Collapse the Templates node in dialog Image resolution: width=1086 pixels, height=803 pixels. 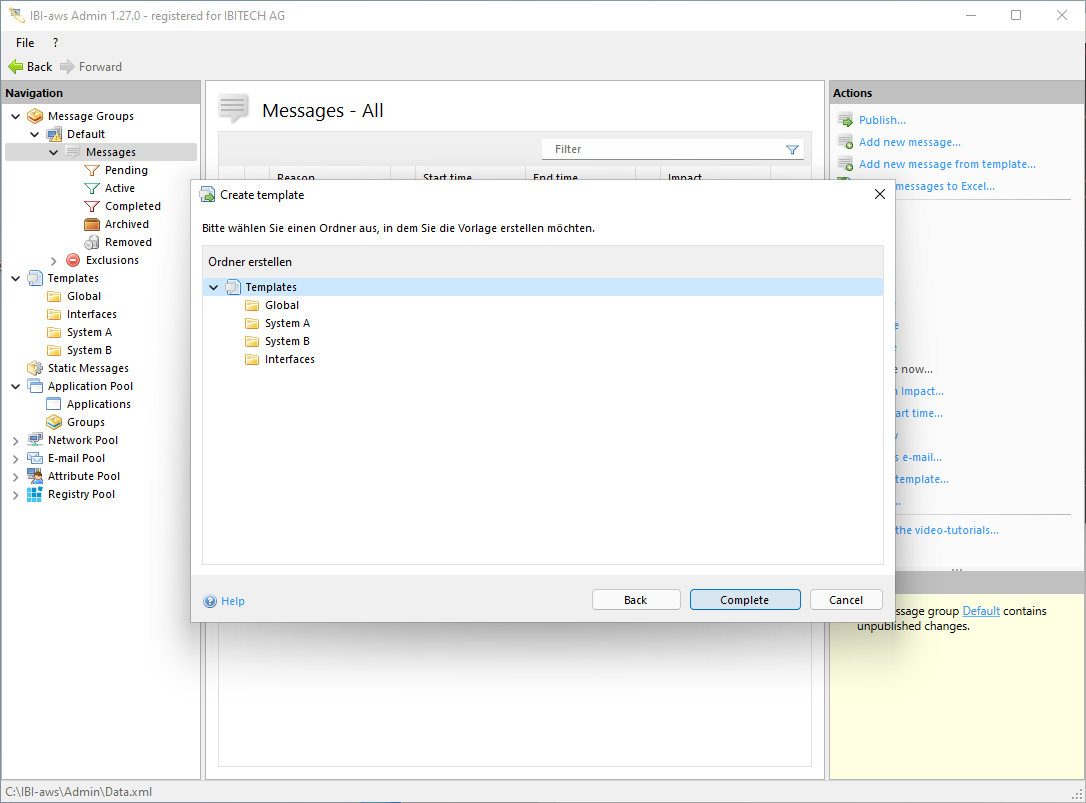click(213, 287)
